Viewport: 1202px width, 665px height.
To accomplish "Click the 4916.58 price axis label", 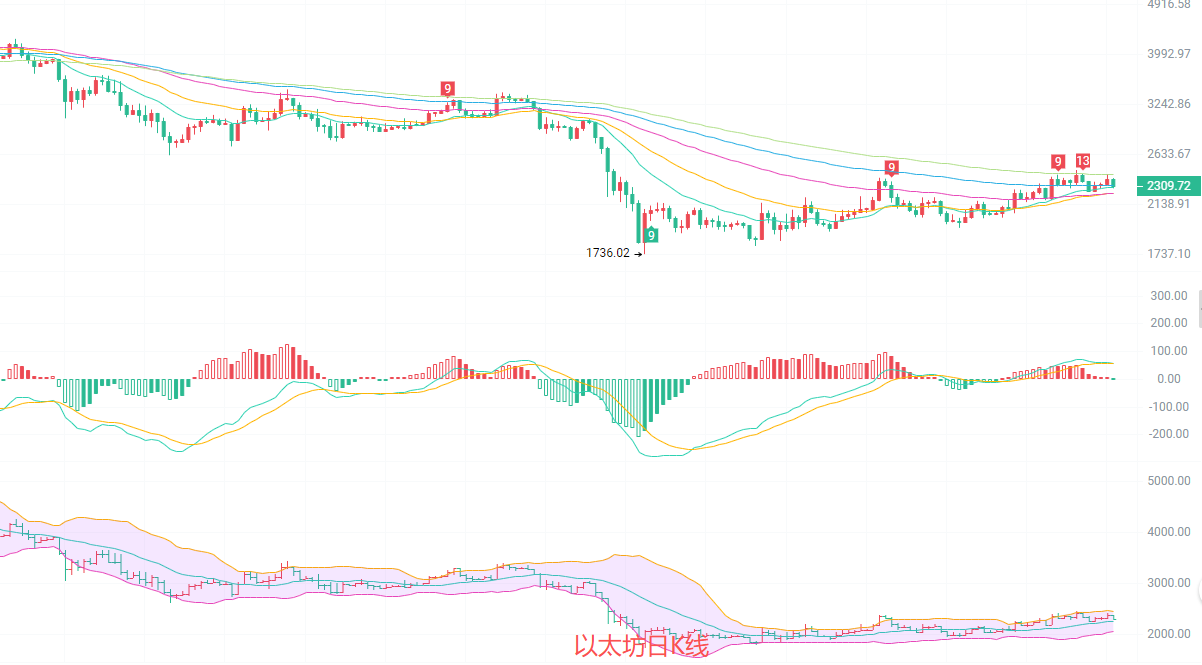I will point(1168,5).
